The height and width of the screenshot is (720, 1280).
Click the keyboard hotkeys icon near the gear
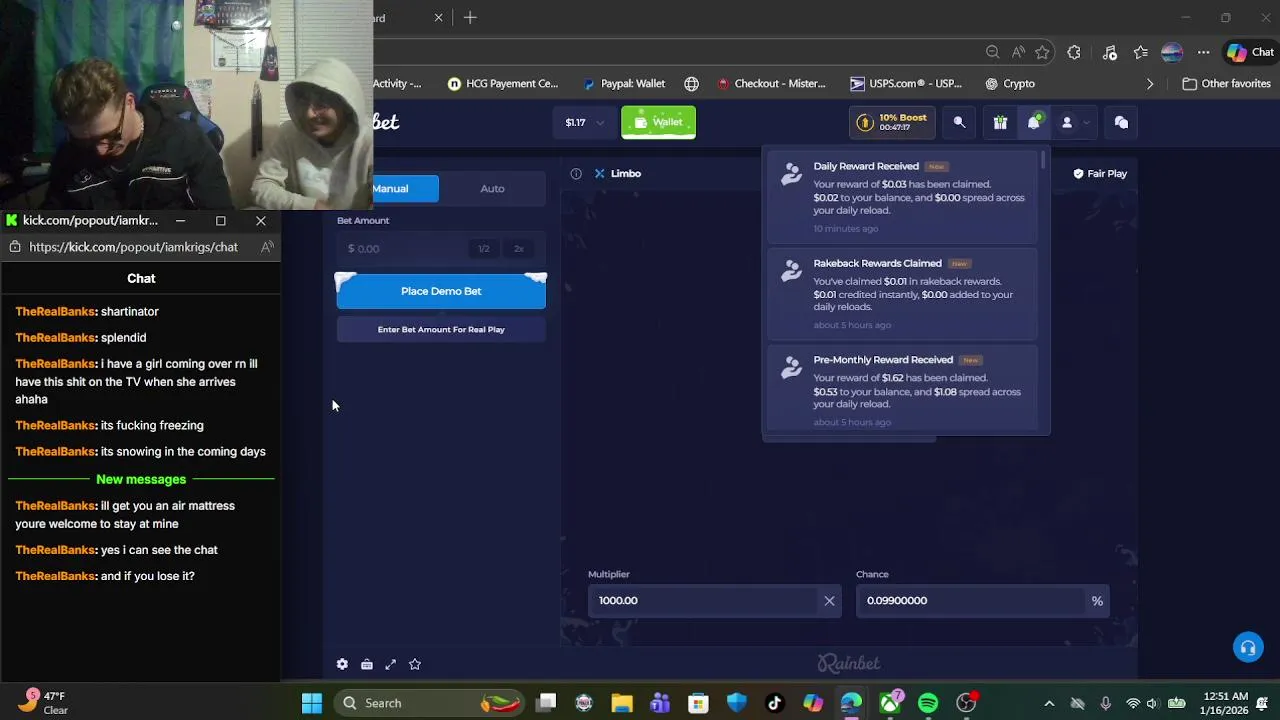367,664
